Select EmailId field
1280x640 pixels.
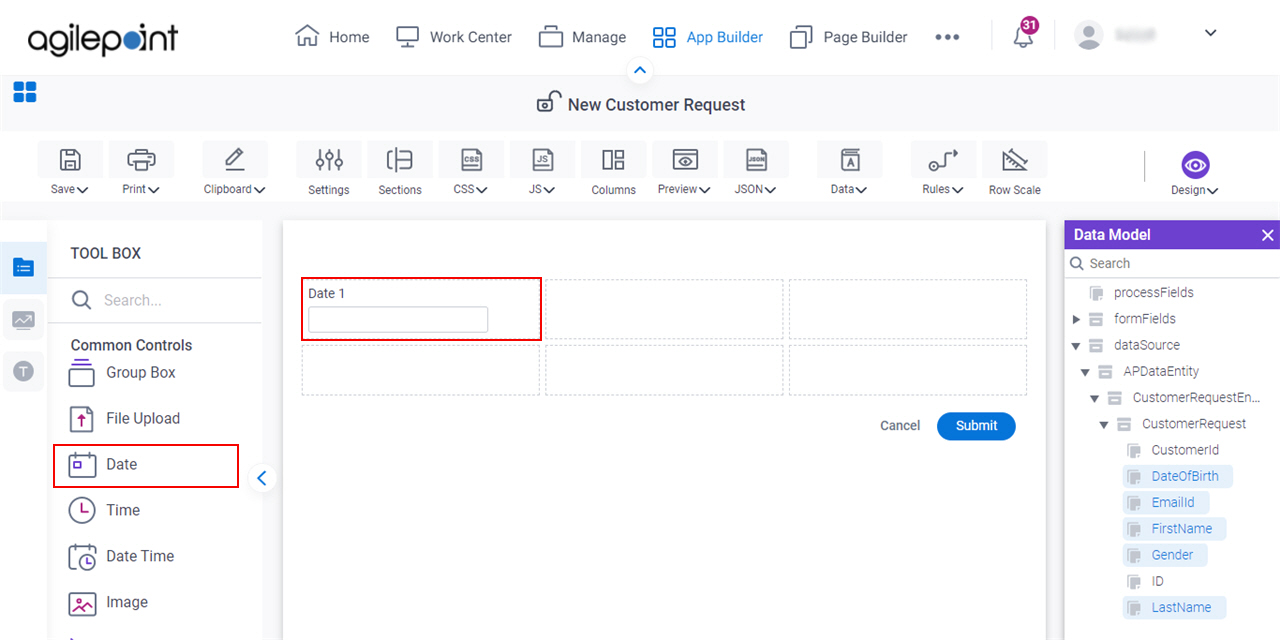point(1165,502)
